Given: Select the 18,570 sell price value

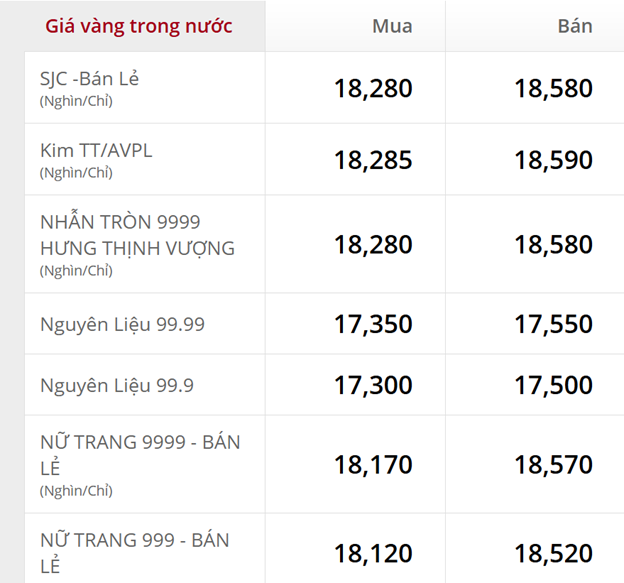Looking at the screenshot, I should point(553,464).
